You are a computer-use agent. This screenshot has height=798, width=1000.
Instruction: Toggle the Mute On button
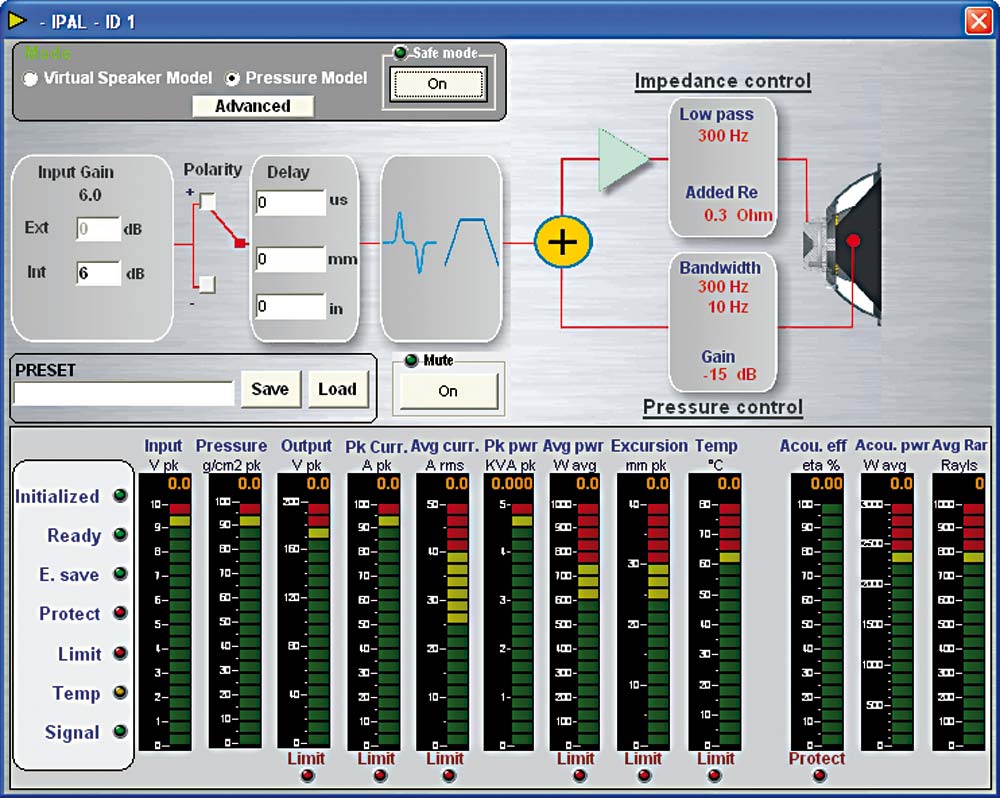(448, 391)
